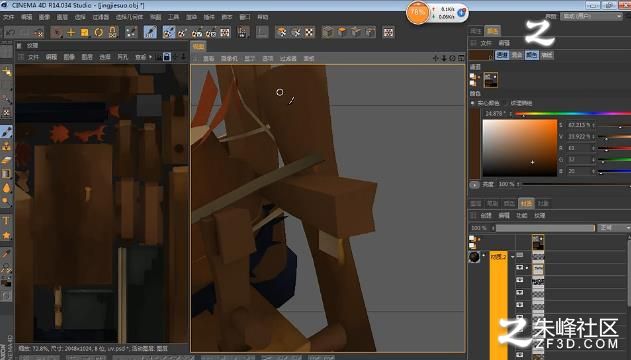Image resolution: width=631 pixels, height=360 pixels.
Task: Select the Clone Stamp tool below the brush
Action: (6, 146)
